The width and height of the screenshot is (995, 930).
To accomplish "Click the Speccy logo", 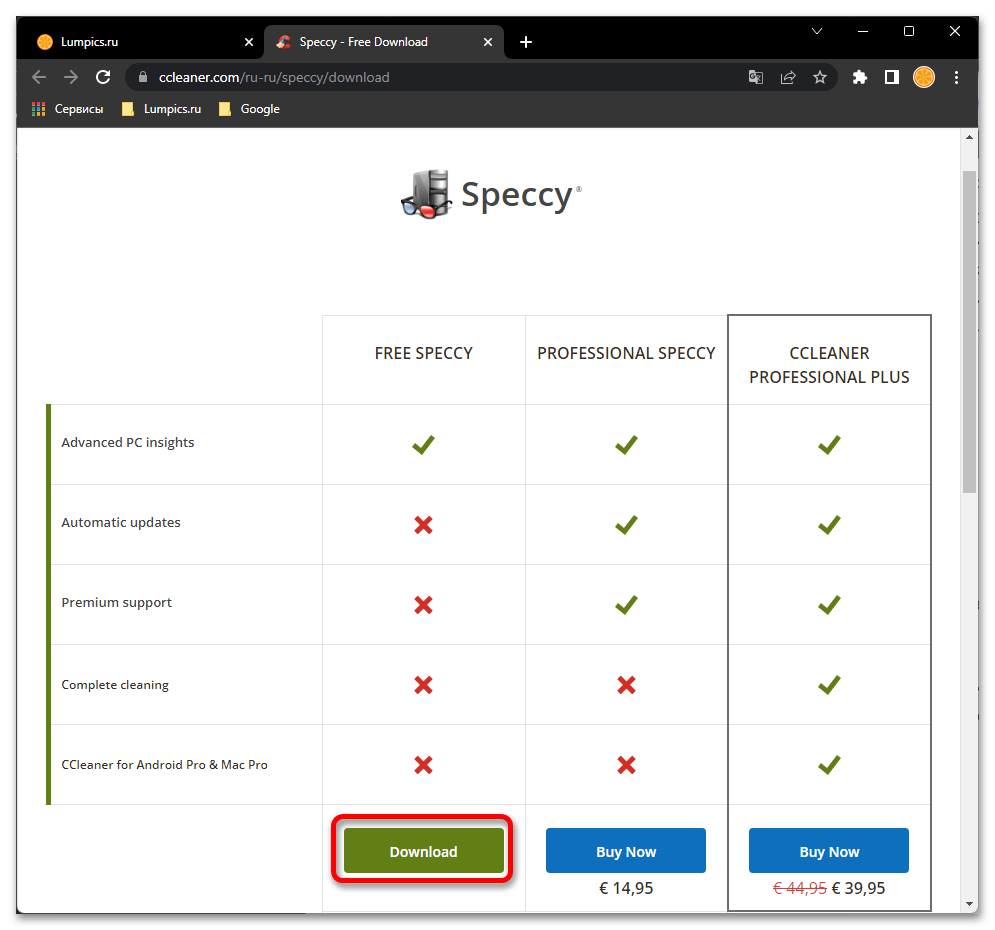I will tap(491, 194).
